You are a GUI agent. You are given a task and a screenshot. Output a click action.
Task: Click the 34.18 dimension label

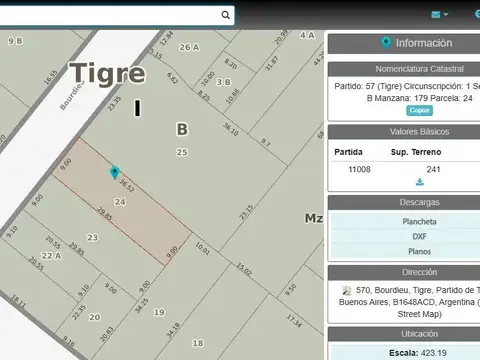click(173, 330)
